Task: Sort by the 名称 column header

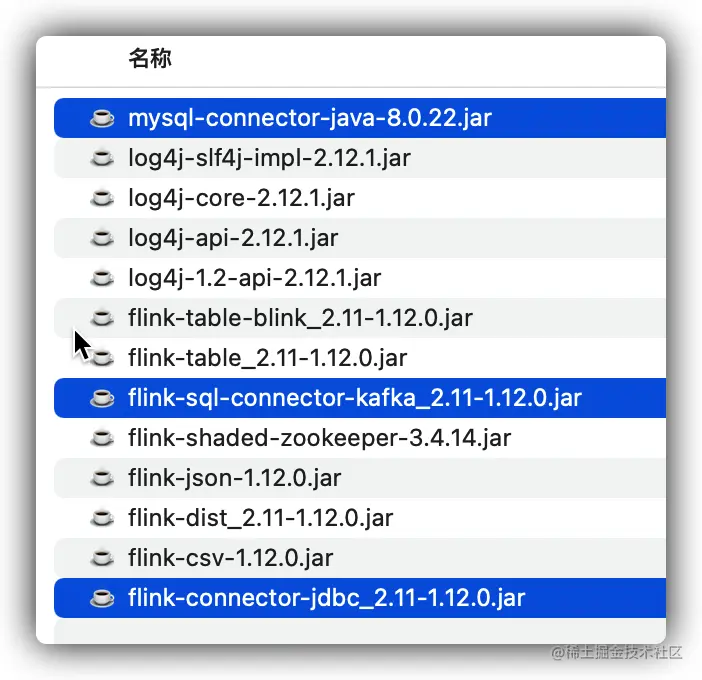Action: click(150, 58)
